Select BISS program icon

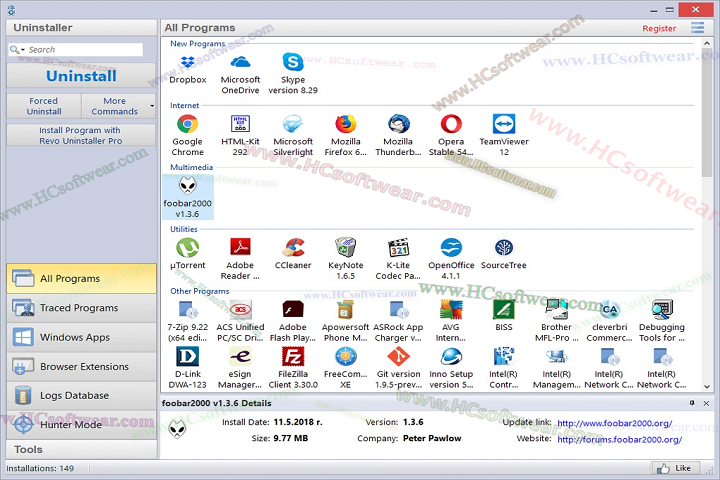(x=504, y=310)
